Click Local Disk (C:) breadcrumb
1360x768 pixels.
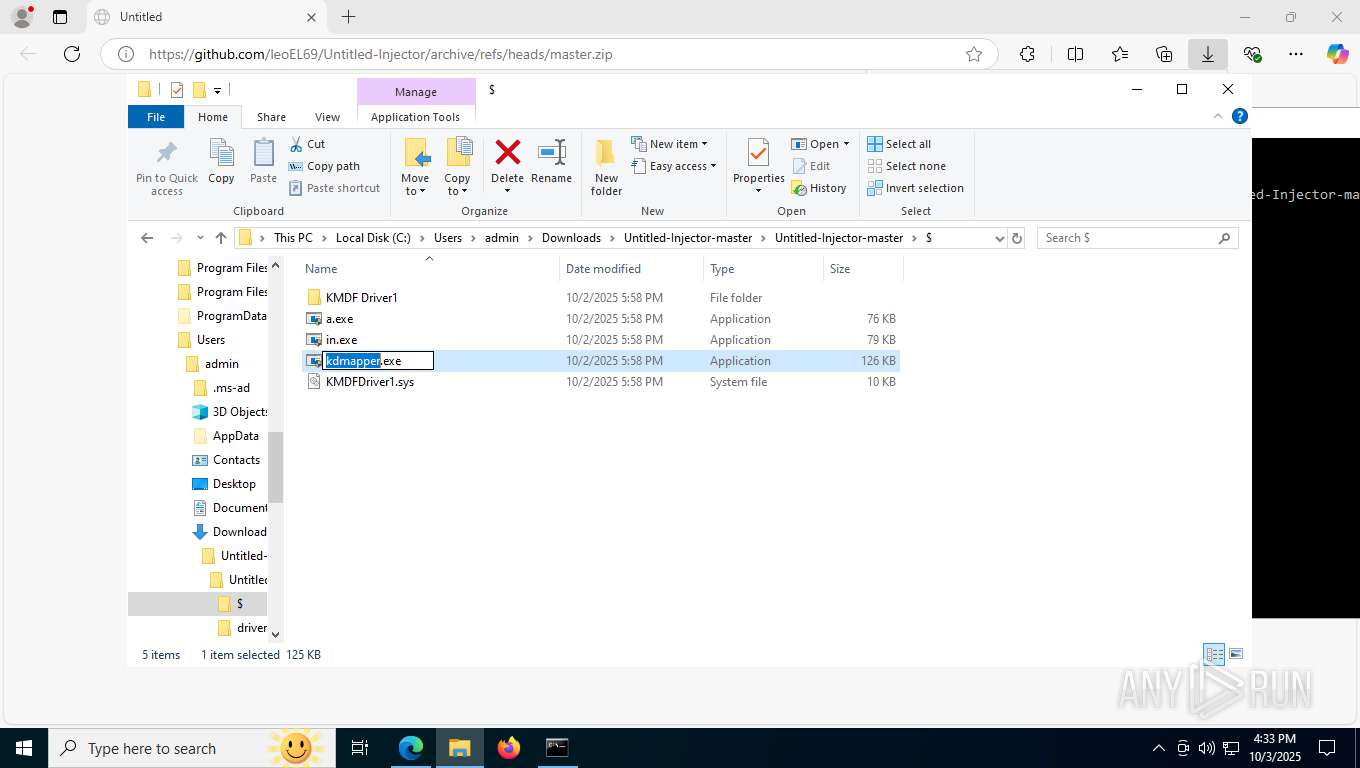click(373, 238)
